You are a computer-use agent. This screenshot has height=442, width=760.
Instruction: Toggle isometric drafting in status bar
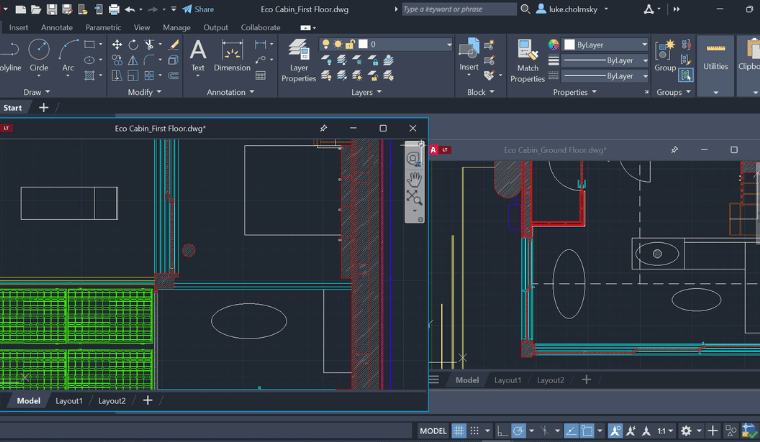tap(544, 430)
